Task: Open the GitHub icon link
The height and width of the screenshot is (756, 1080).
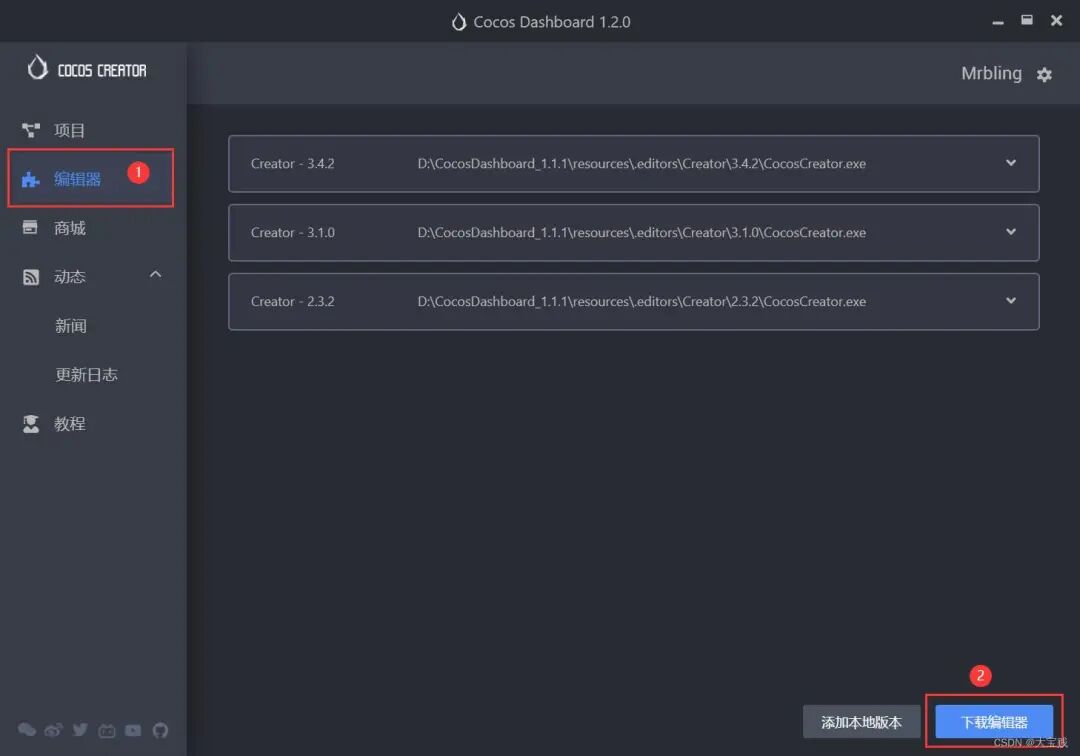Action: 160,730
